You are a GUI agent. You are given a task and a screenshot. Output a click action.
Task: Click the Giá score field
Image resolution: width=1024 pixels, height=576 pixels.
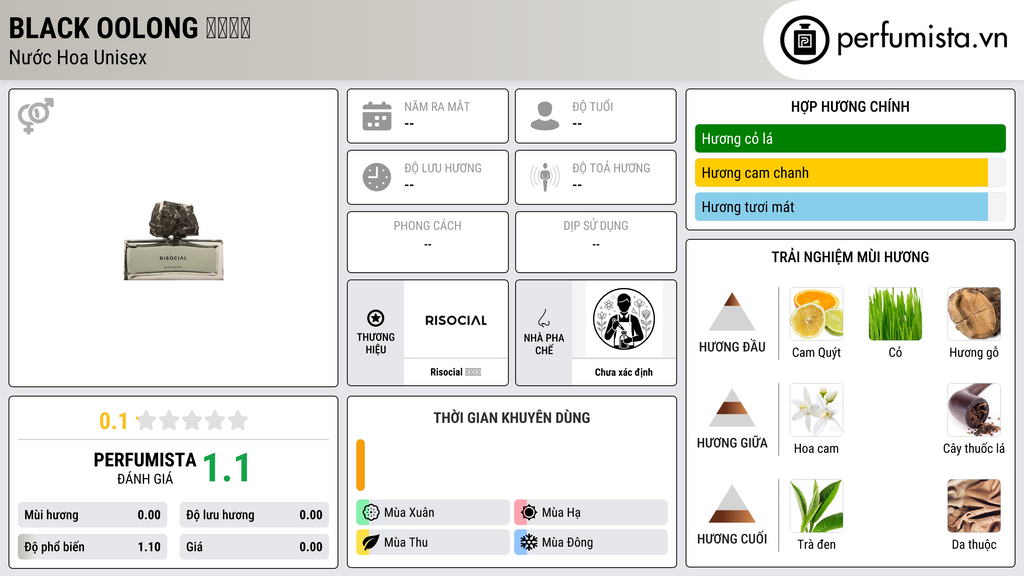tap(254, 547)
